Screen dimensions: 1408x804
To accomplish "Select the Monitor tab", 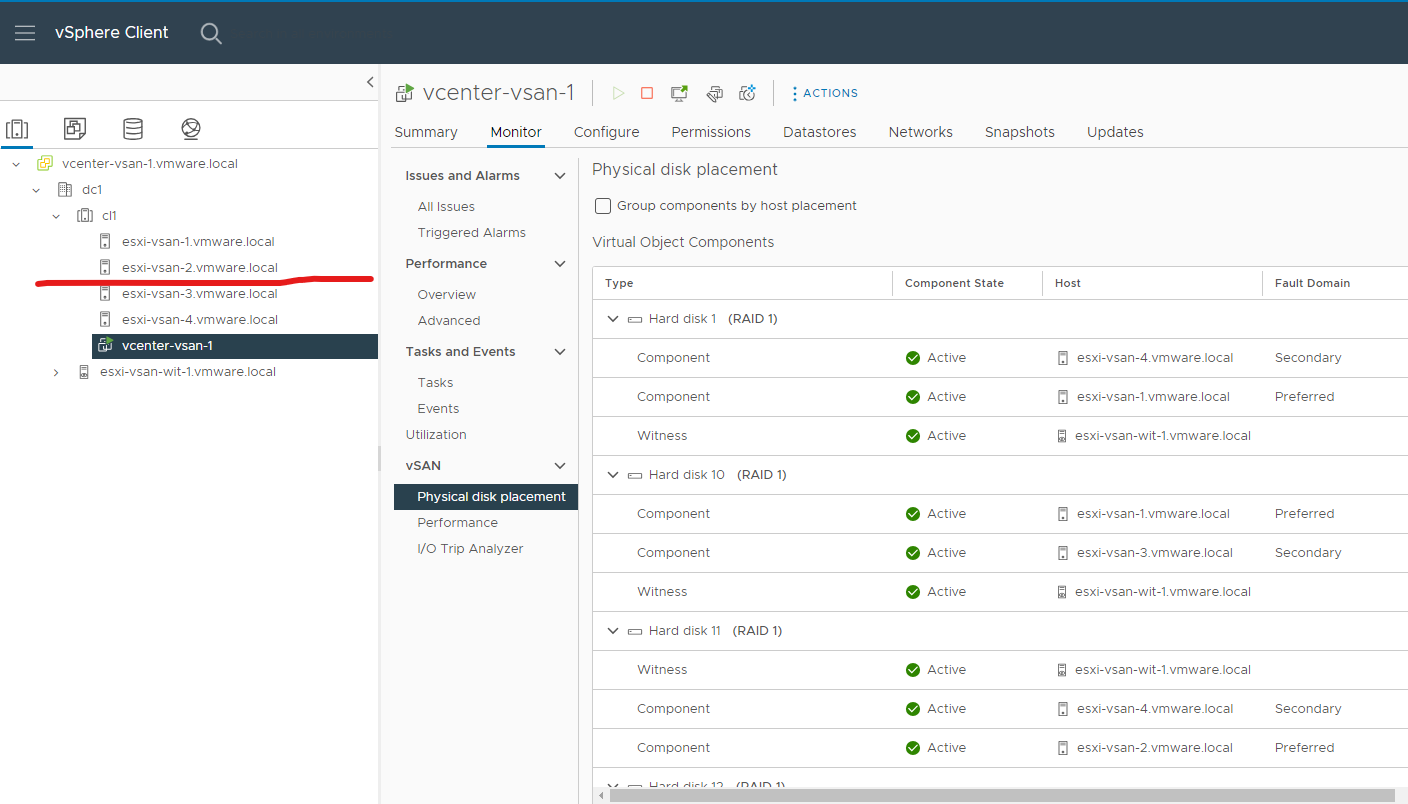I will [x=516, y=132].
